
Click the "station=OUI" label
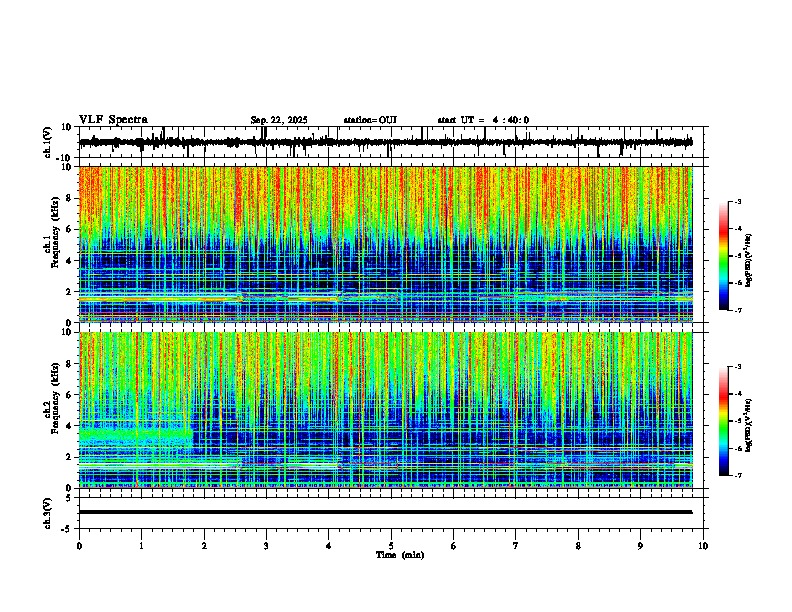tap(370, 120)
